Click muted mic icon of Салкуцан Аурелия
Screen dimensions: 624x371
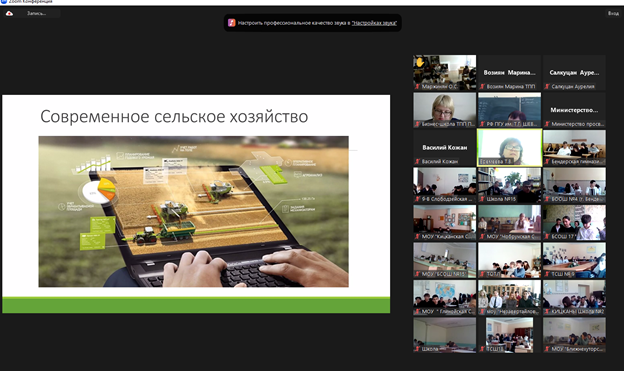(548, 86)
